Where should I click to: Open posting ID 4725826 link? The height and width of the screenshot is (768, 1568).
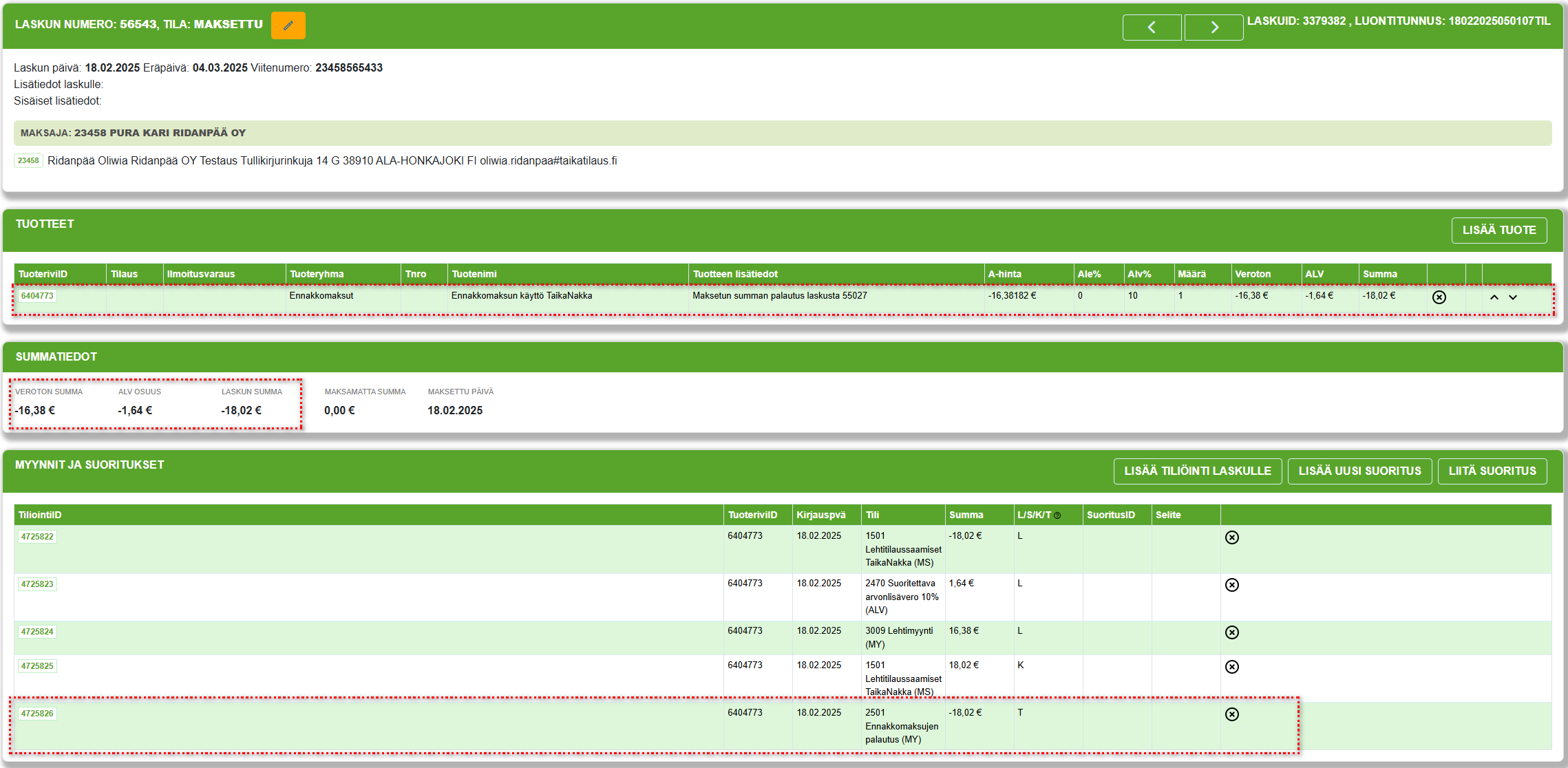(x=37, y=714)
